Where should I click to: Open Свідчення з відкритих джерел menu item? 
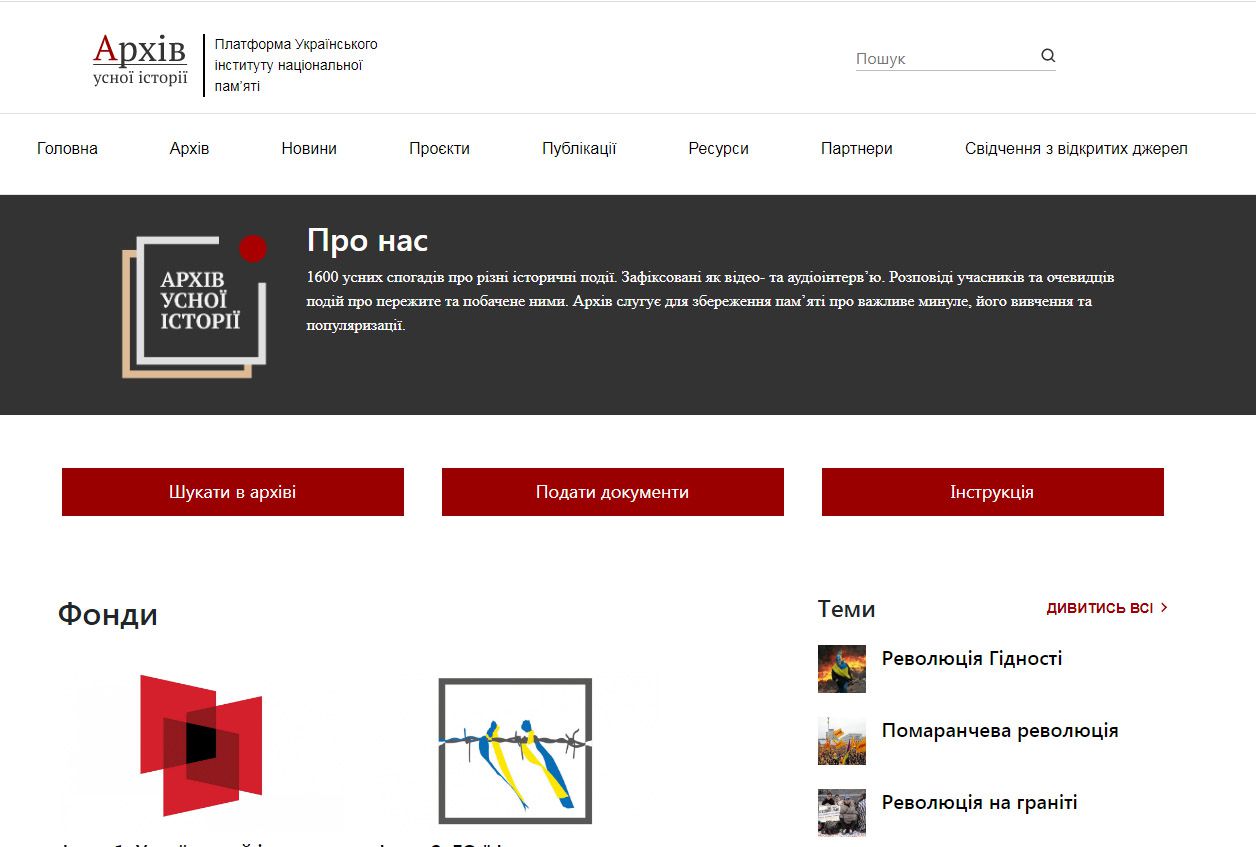[x=1076, y=149]
